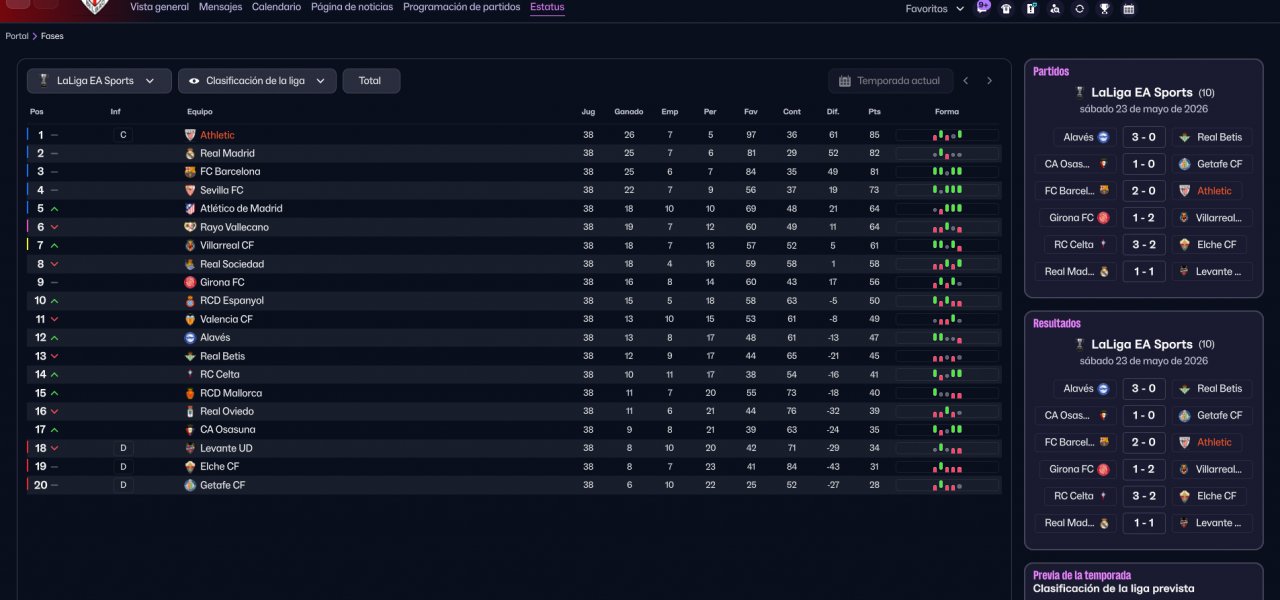Click the Real Oviedo team name in the table
Viewport: 1280px width, 600px height.
coord(227,411)
